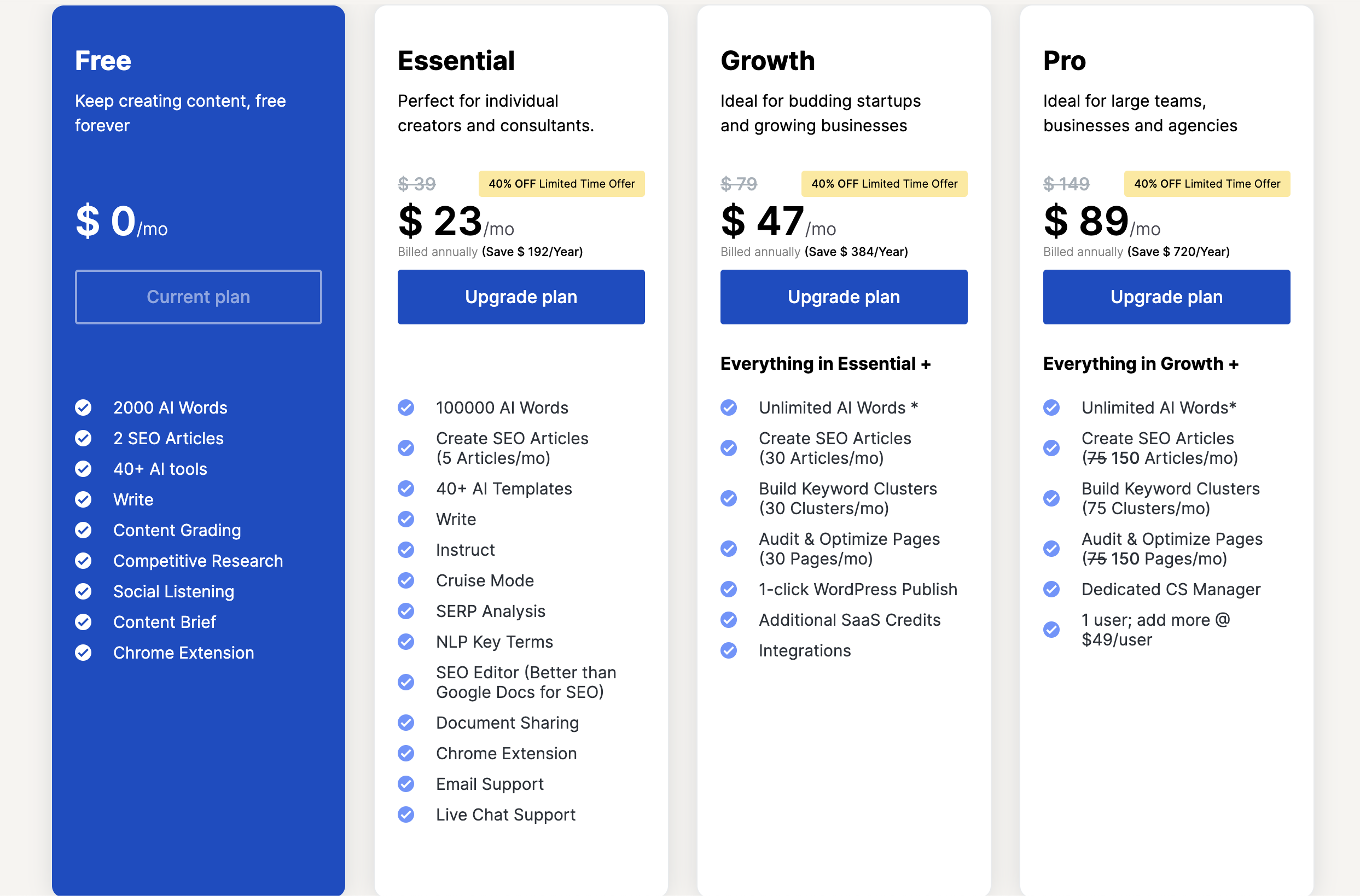This screenshot has height=896, width=1360.
Task: Click the checkmark next to Chrome Extension in Free plan
Action: pos(83,653)
